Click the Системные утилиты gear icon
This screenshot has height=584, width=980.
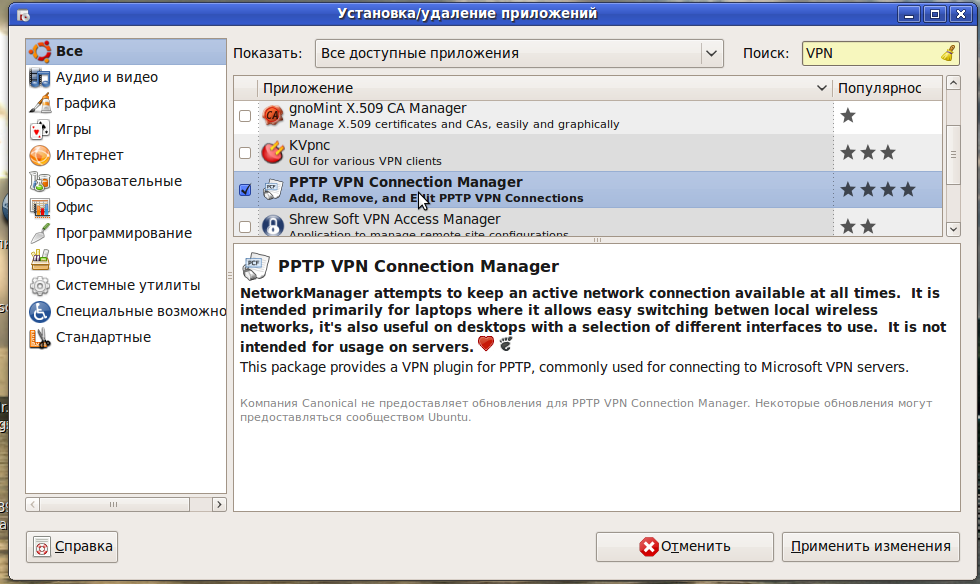click(40, 285)
